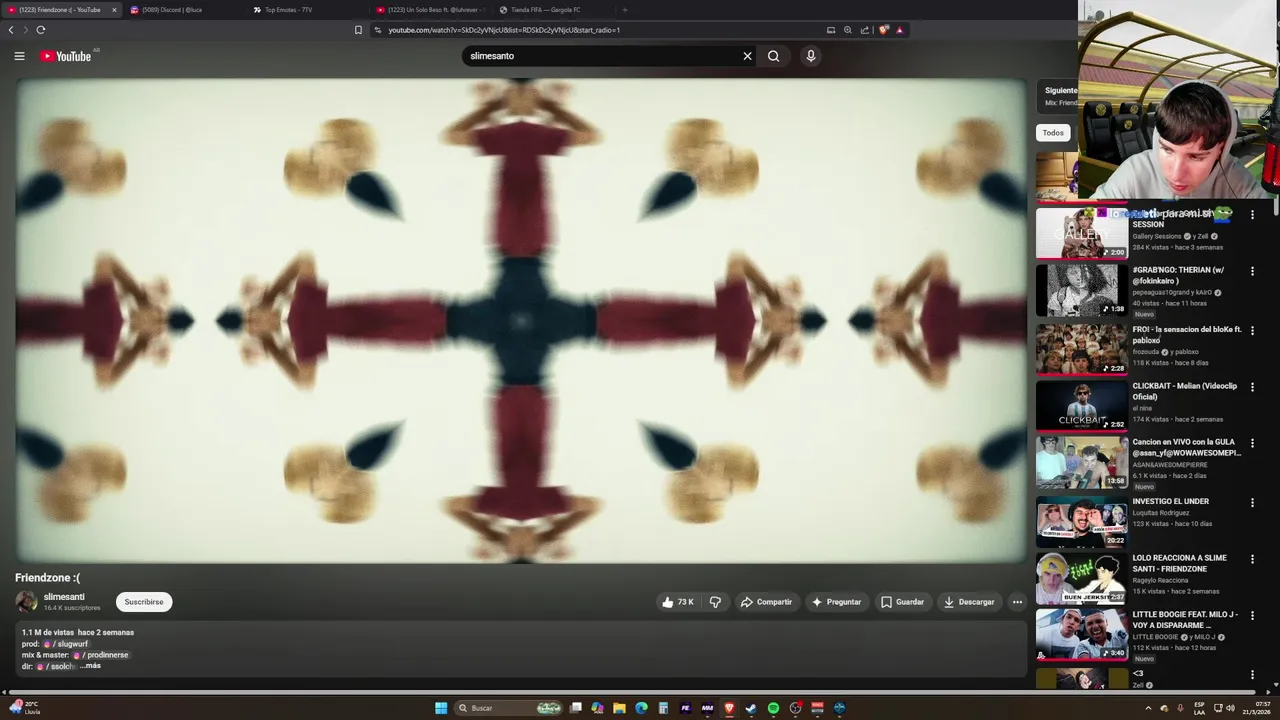Click the Guardar button
The image size is (1280, 720).
pyautogui.click(x=902, y=602)
